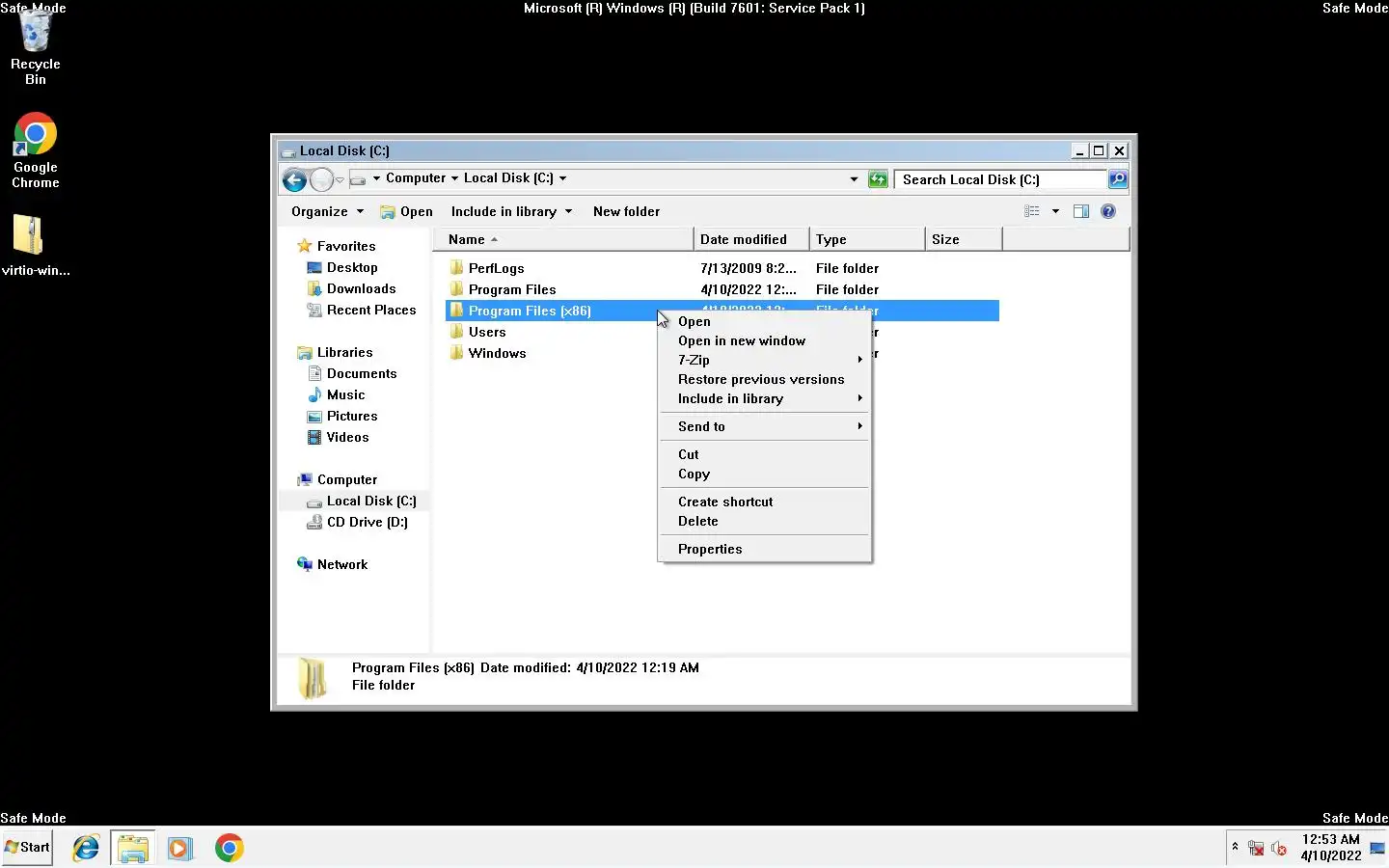Open Recycle Bin desktop icon
Image resolution: width=1389 pixels, height=868 pixels.
pos(35,48)
